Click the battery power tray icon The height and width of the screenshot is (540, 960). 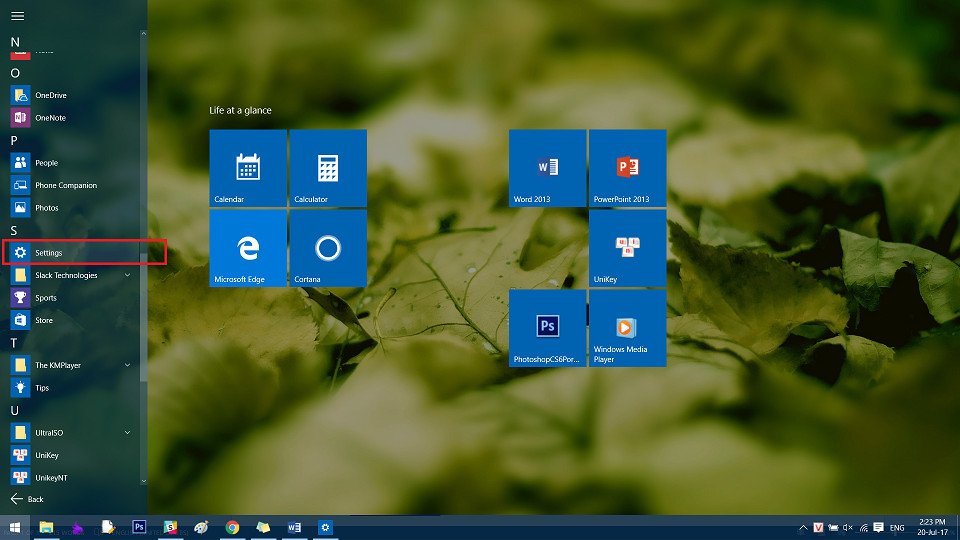click(x=833, y=528)
